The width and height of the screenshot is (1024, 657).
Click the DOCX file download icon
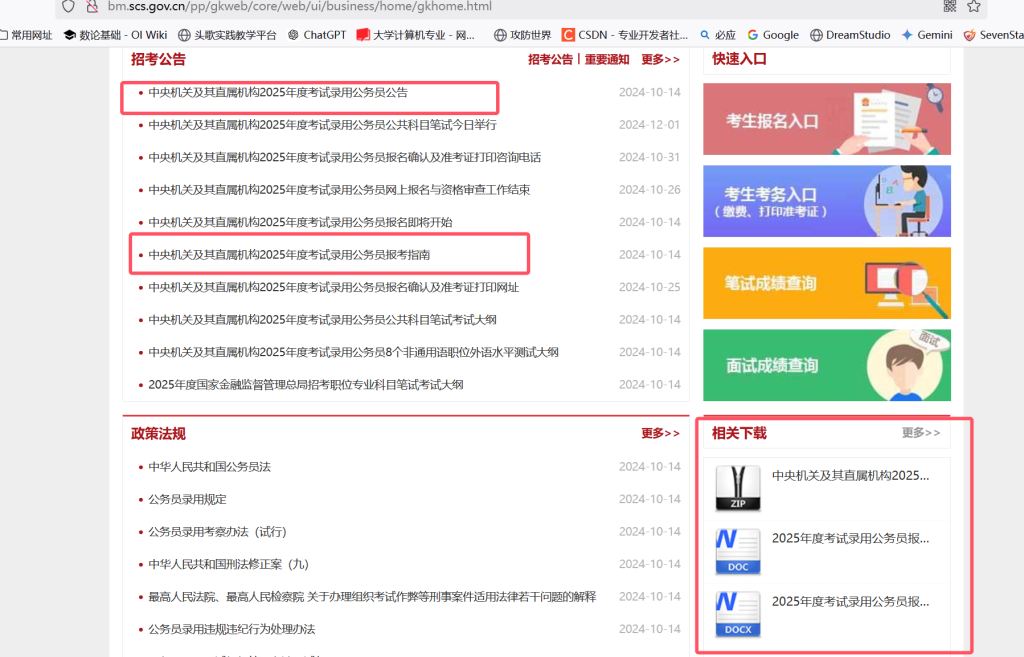[738, 614]
